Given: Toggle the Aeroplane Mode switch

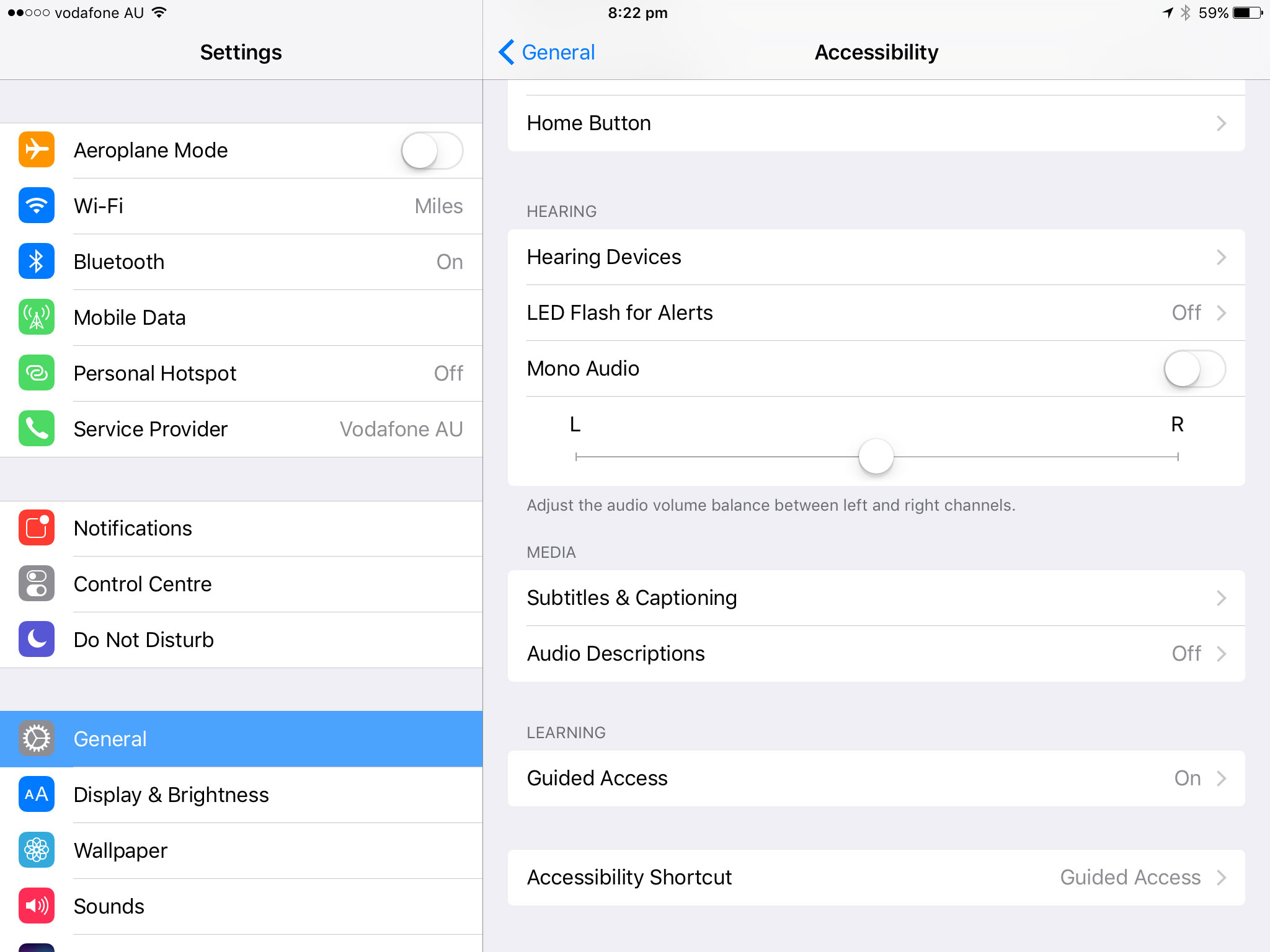Looking at the screenshot, I should [x=432, y=151].
